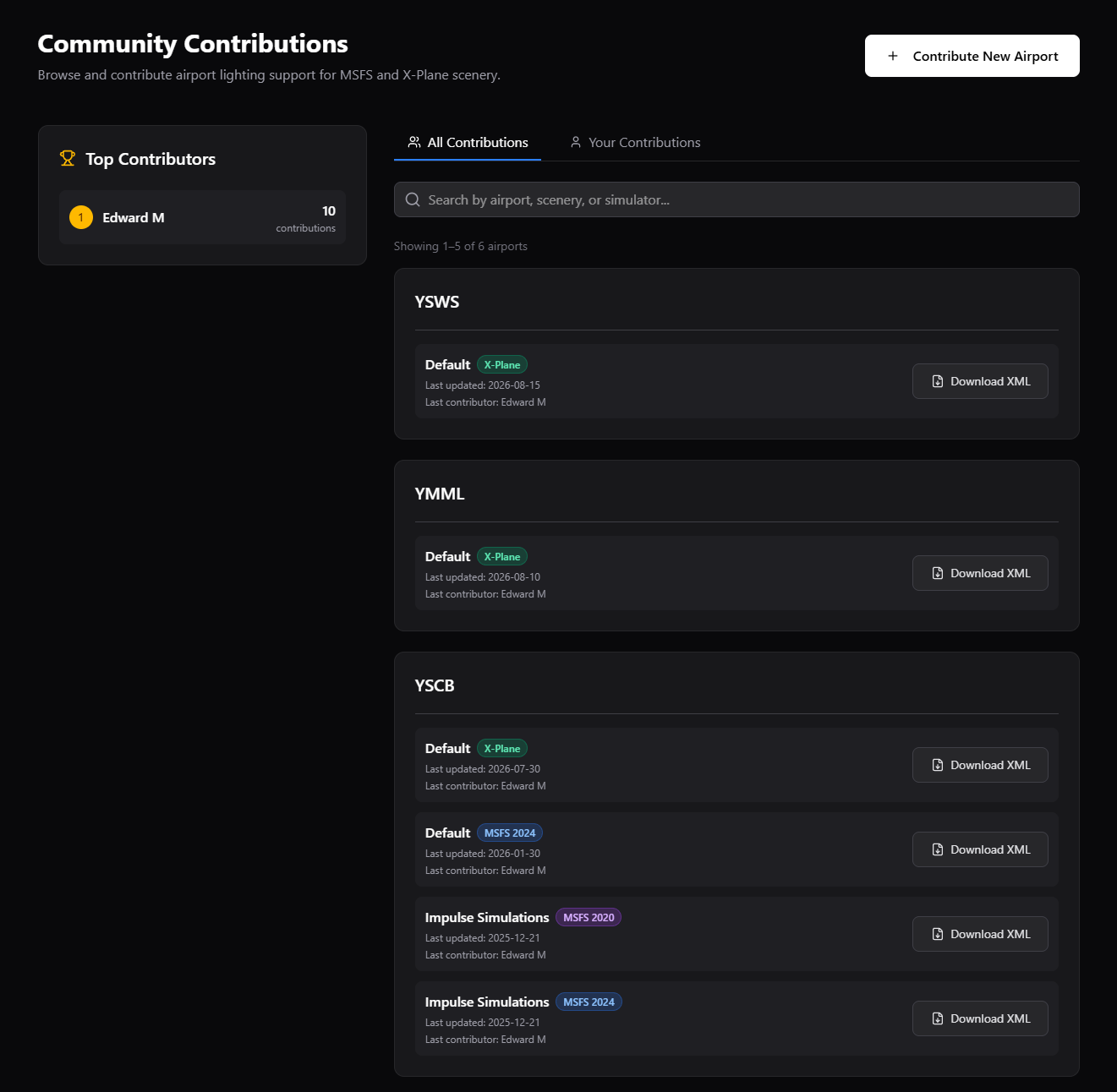Image resolution: width=1117 pixels, height=1092 pixels.
Task: Click the MSFS 2020 badge on Impulse Simulations
Action: click(589, 917)
